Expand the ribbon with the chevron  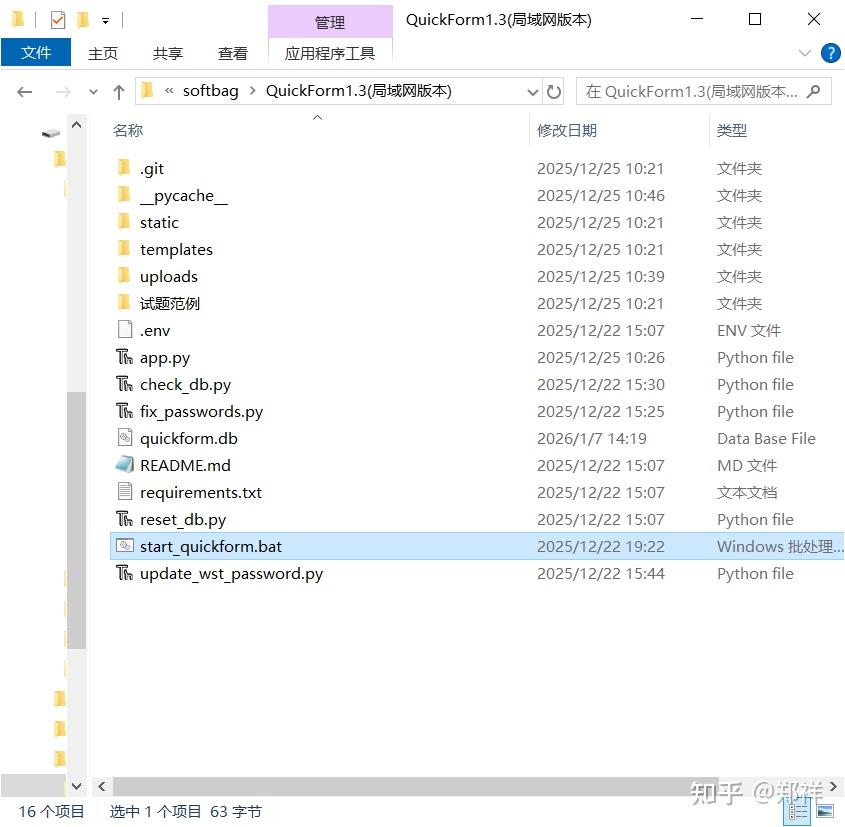pyautogui.click(x=805, y=53)
